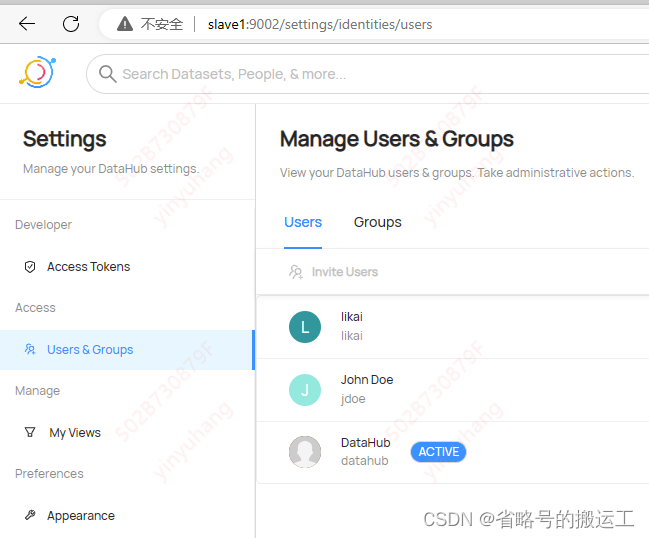Click the Invite Users person-plus icon
This screenshot has width=649, height=538.
296,272
